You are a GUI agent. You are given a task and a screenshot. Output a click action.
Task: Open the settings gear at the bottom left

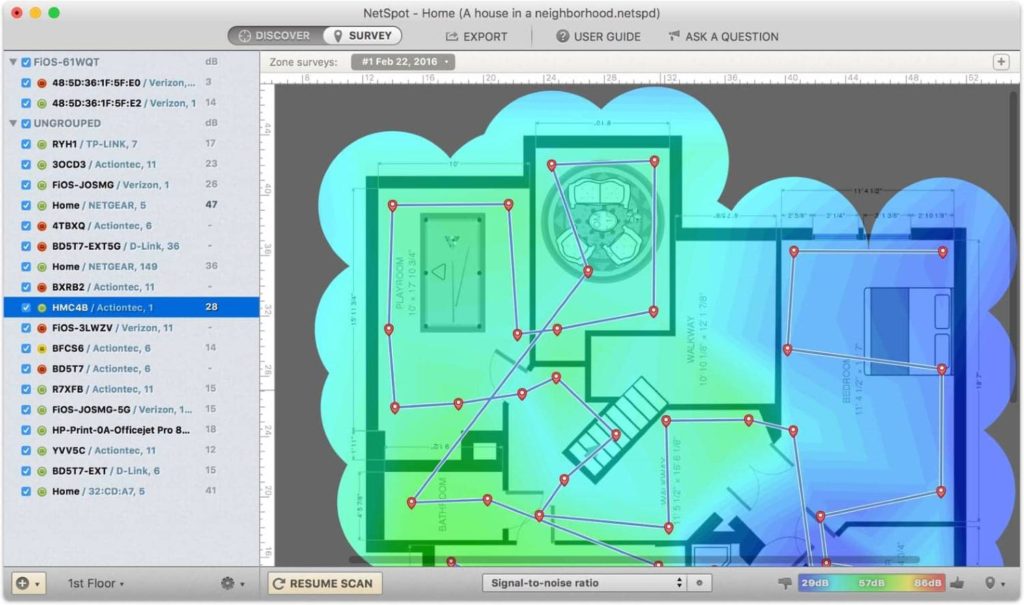(227, 582)
